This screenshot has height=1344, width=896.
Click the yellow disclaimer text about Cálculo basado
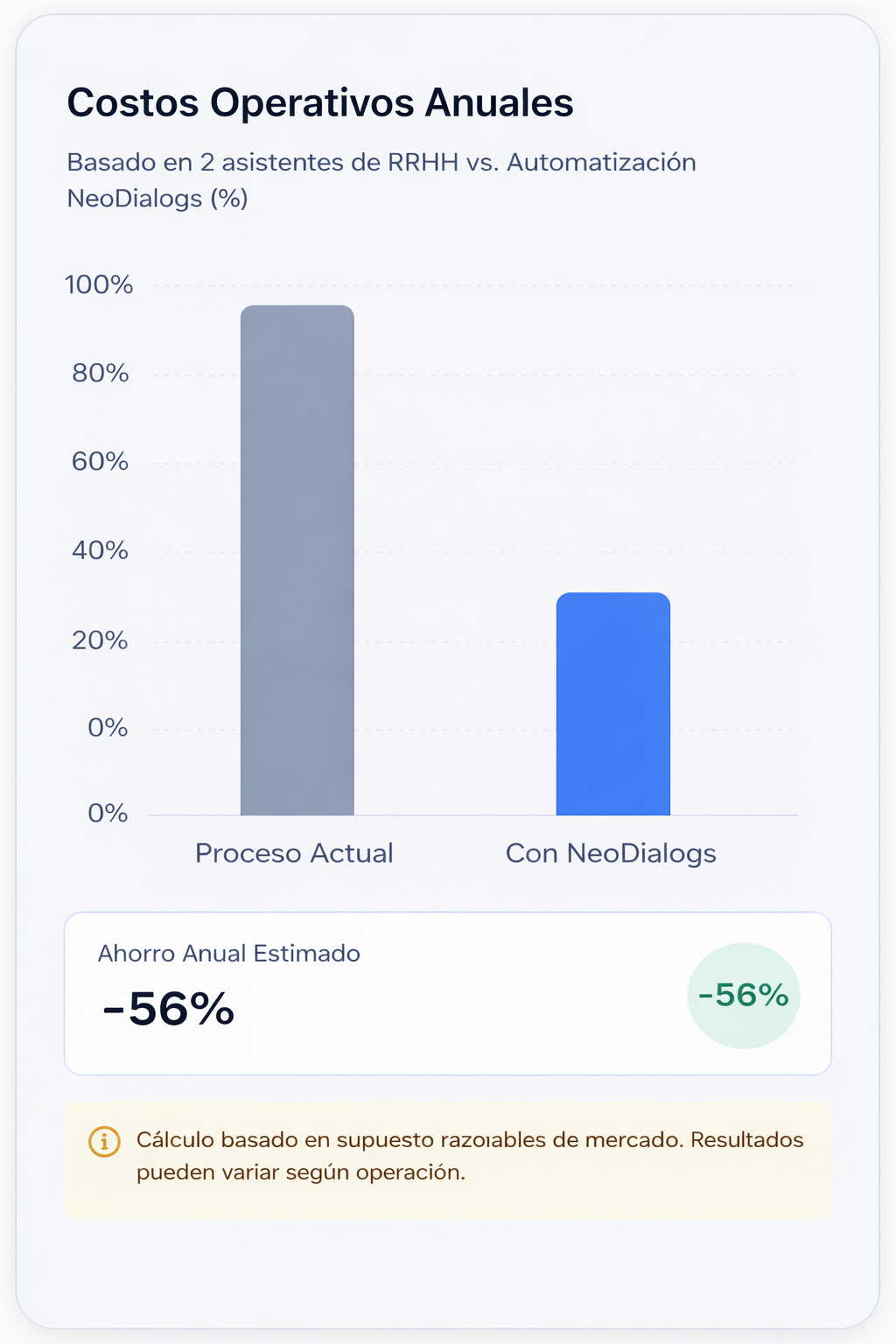tap(470, 1156)
